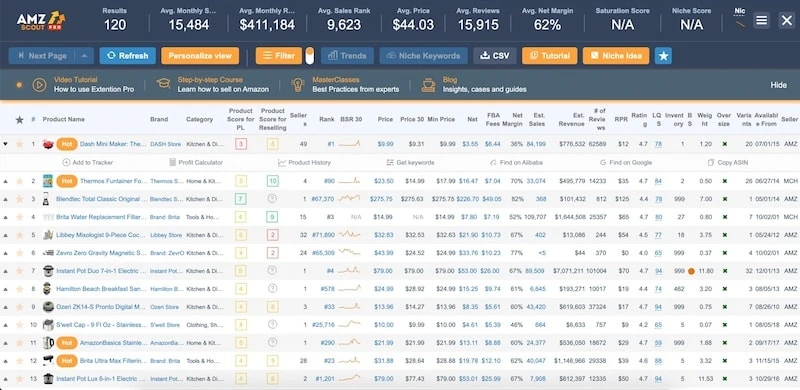800x390 pixels.
Task: Open the hamburger menu icon
Action: tap(761, 20)
